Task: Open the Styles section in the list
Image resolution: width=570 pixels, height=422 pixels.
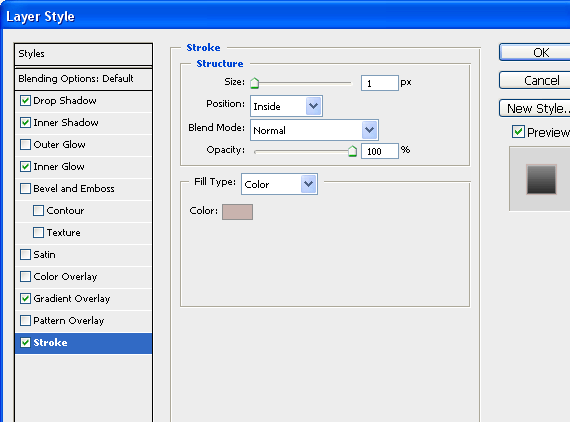Action: (83, 54)
